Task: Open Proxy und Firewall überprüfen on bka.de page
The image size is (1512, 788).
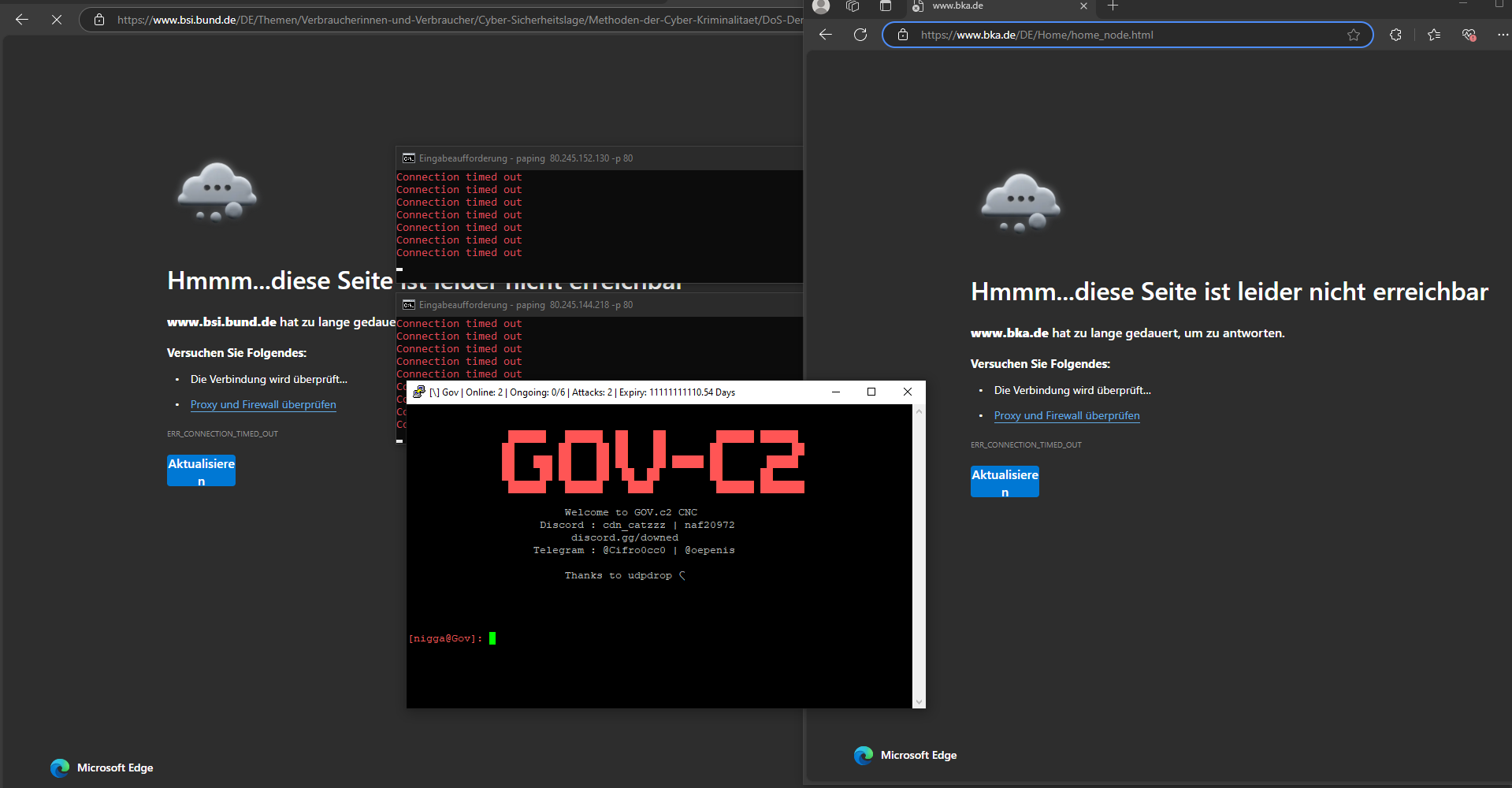Action: tap(1067, 415)
